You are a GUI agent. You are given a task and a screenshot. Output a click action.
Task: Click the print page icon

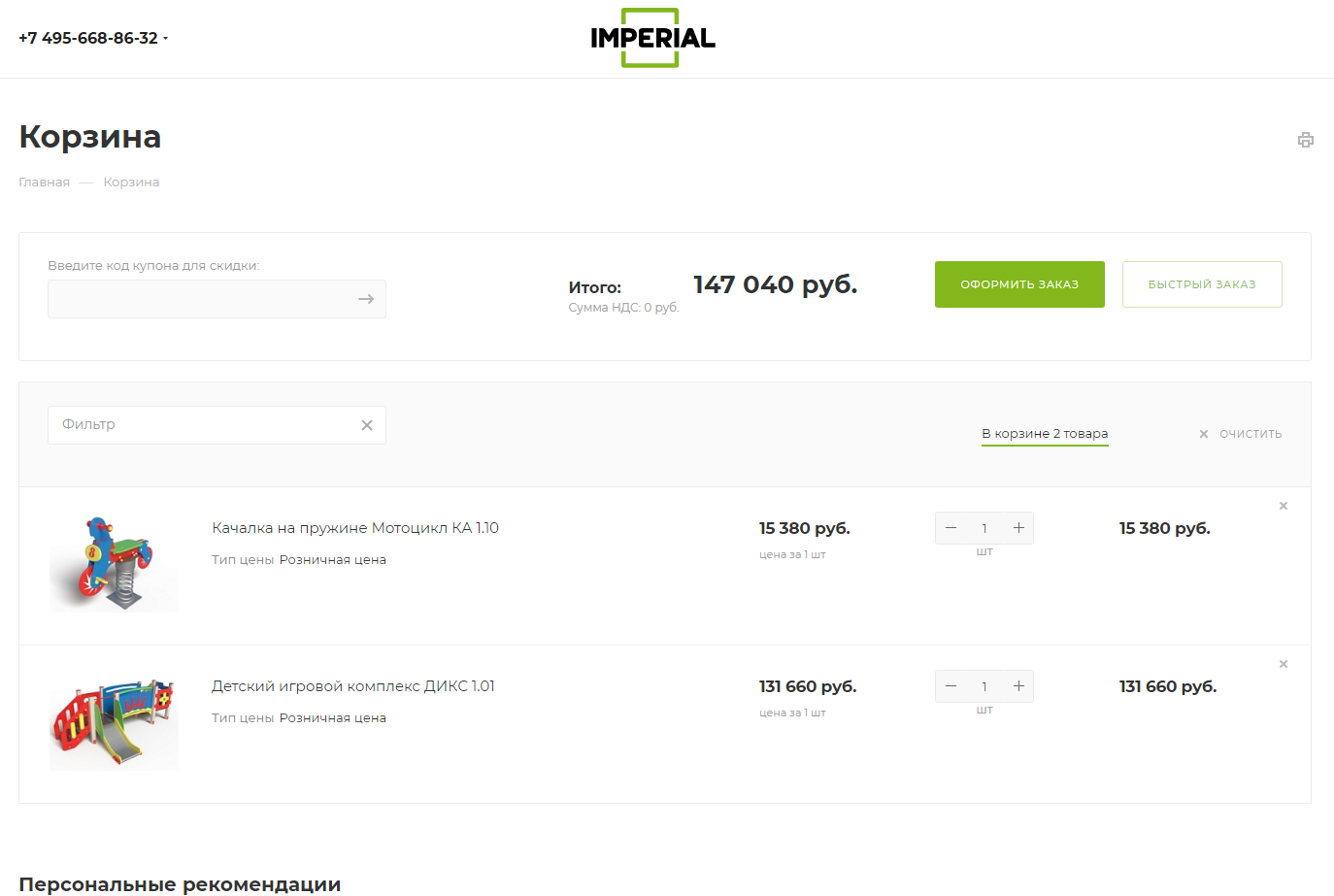[1306, 140]
